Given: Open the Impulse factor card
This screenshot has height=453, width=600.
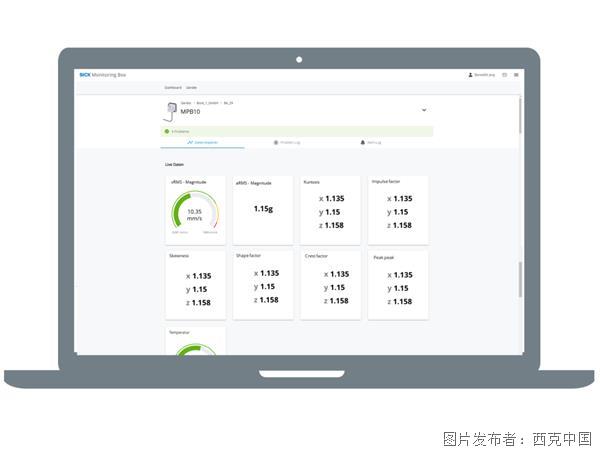Looking at the screenshot, I should pyautogui.click(x=397, y=210).
